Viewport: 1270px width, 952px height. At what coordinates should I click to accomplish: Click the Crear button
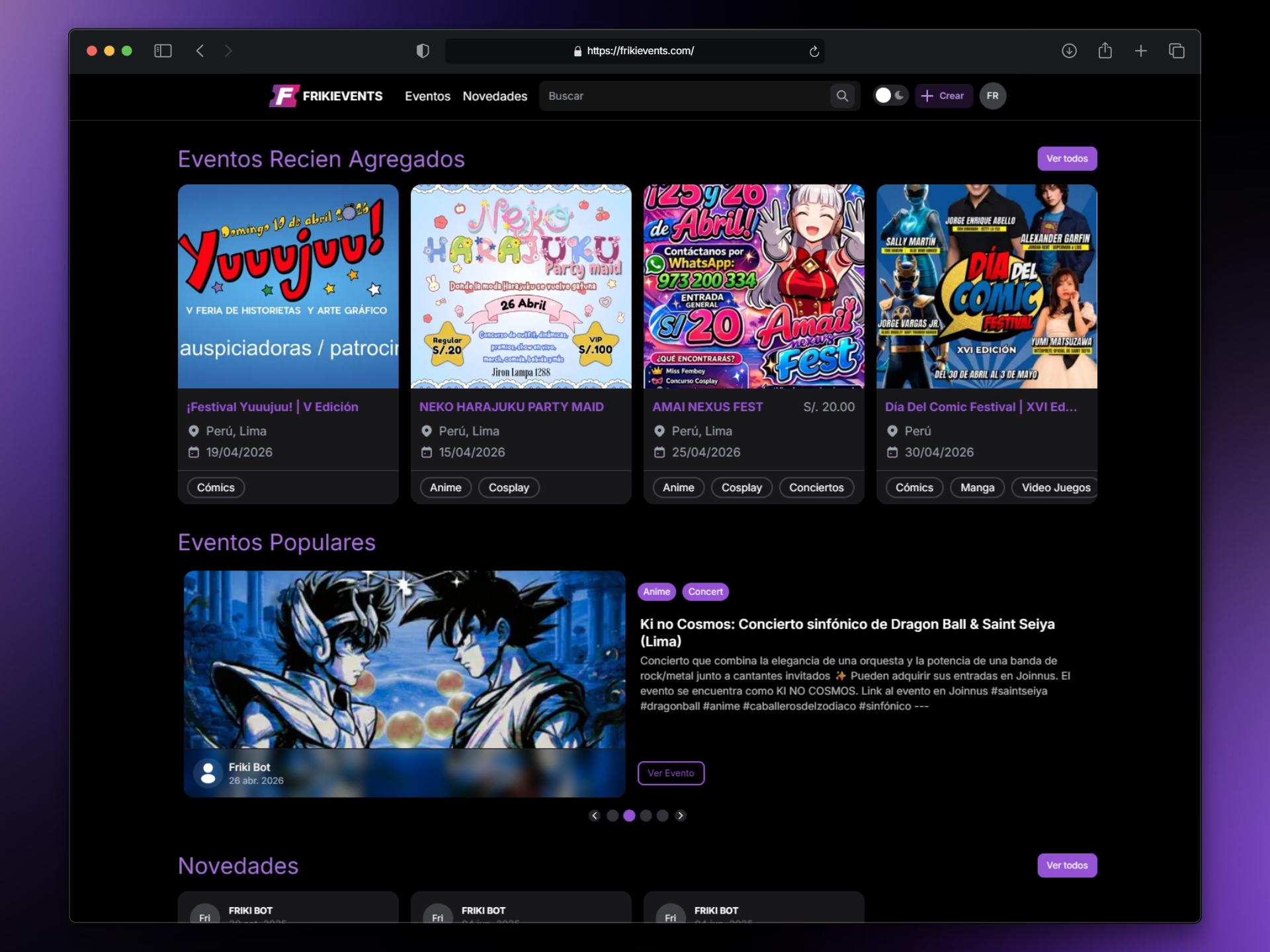point(943,96)
